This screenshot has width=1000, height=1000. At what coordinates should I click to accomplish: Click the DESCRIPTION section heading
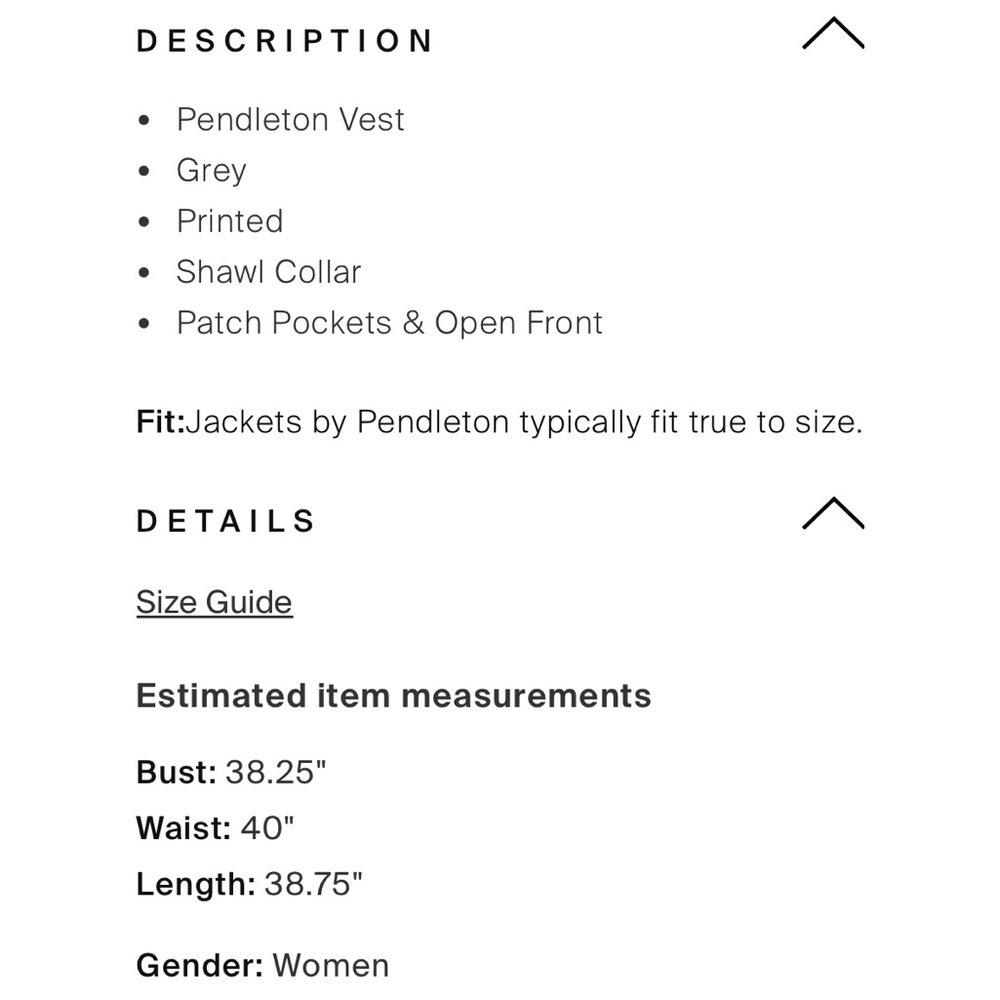tap(285, 41)
